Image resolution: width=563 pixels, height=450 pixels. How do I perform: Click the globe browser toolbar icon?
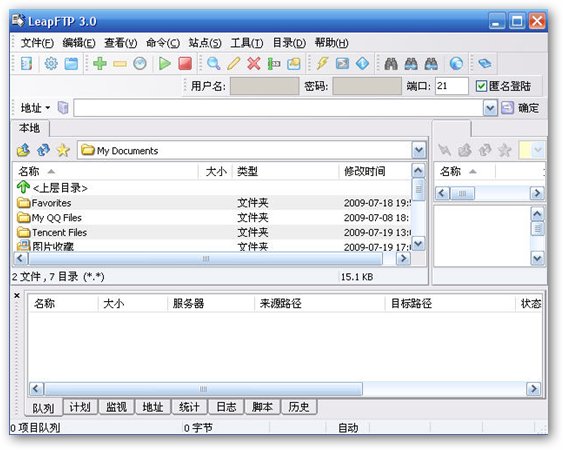pyautogui.click(x=456, y=64)
